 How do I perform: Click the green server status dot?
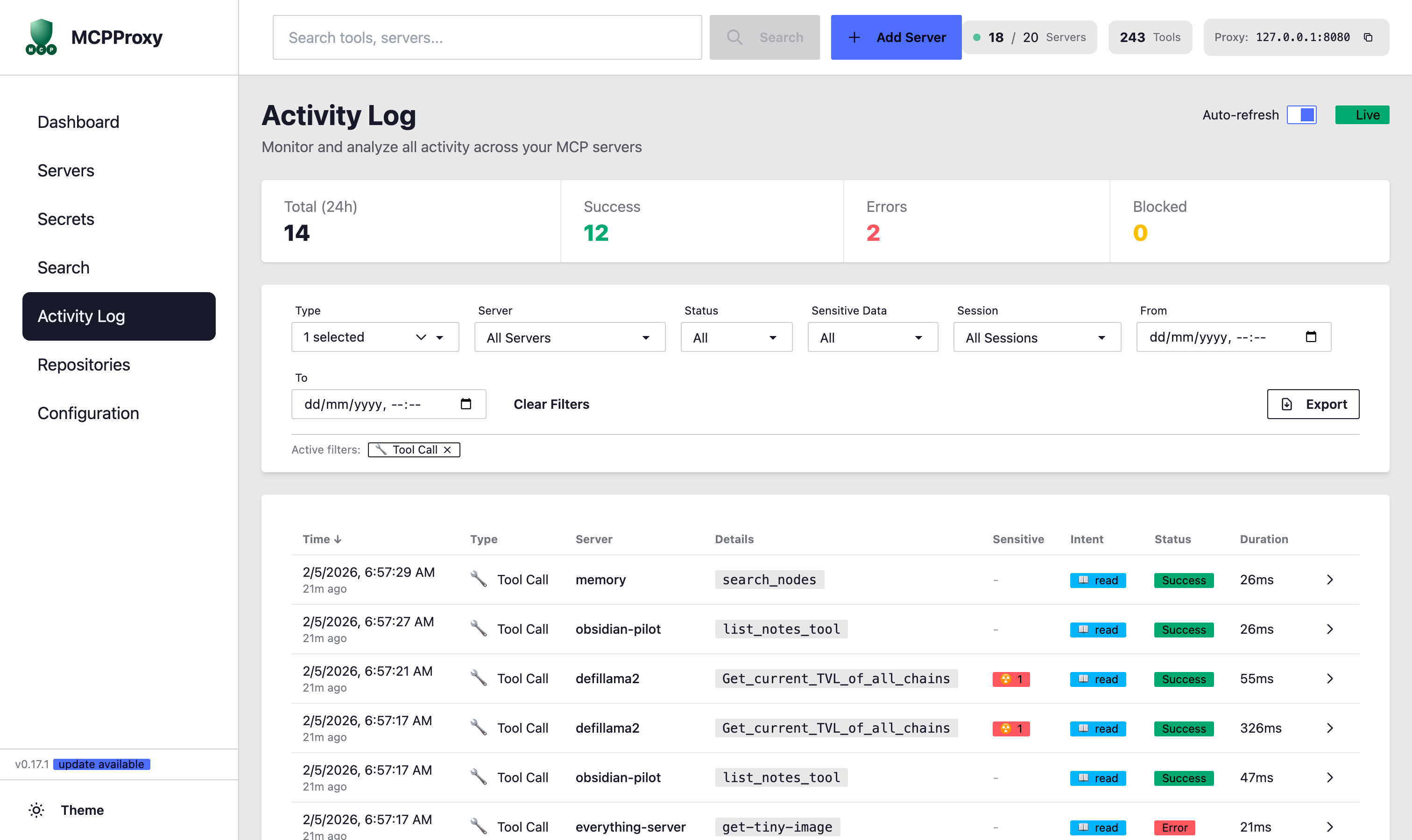click(x=976, y=37)
